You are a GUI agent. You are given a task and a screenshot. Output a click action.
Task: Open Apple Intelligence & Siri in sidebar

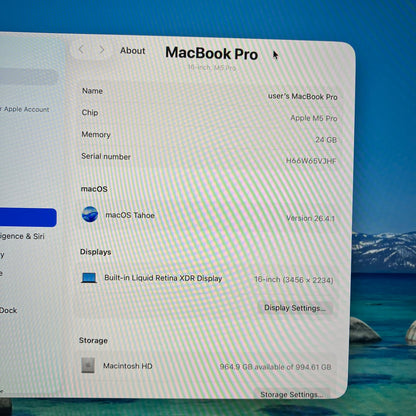pos(22,236)
